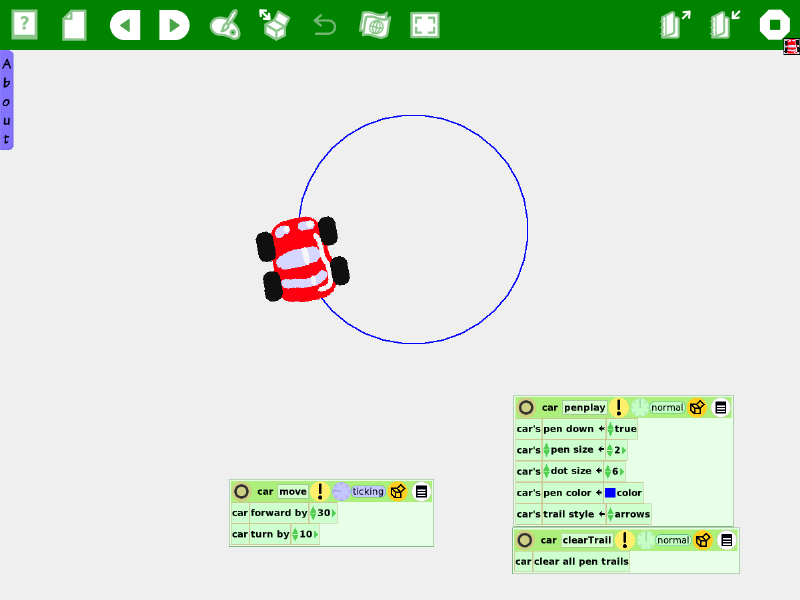Click the red car object
Image resolution: width=800 pixels, height=600 pixels.
point(303,259)
